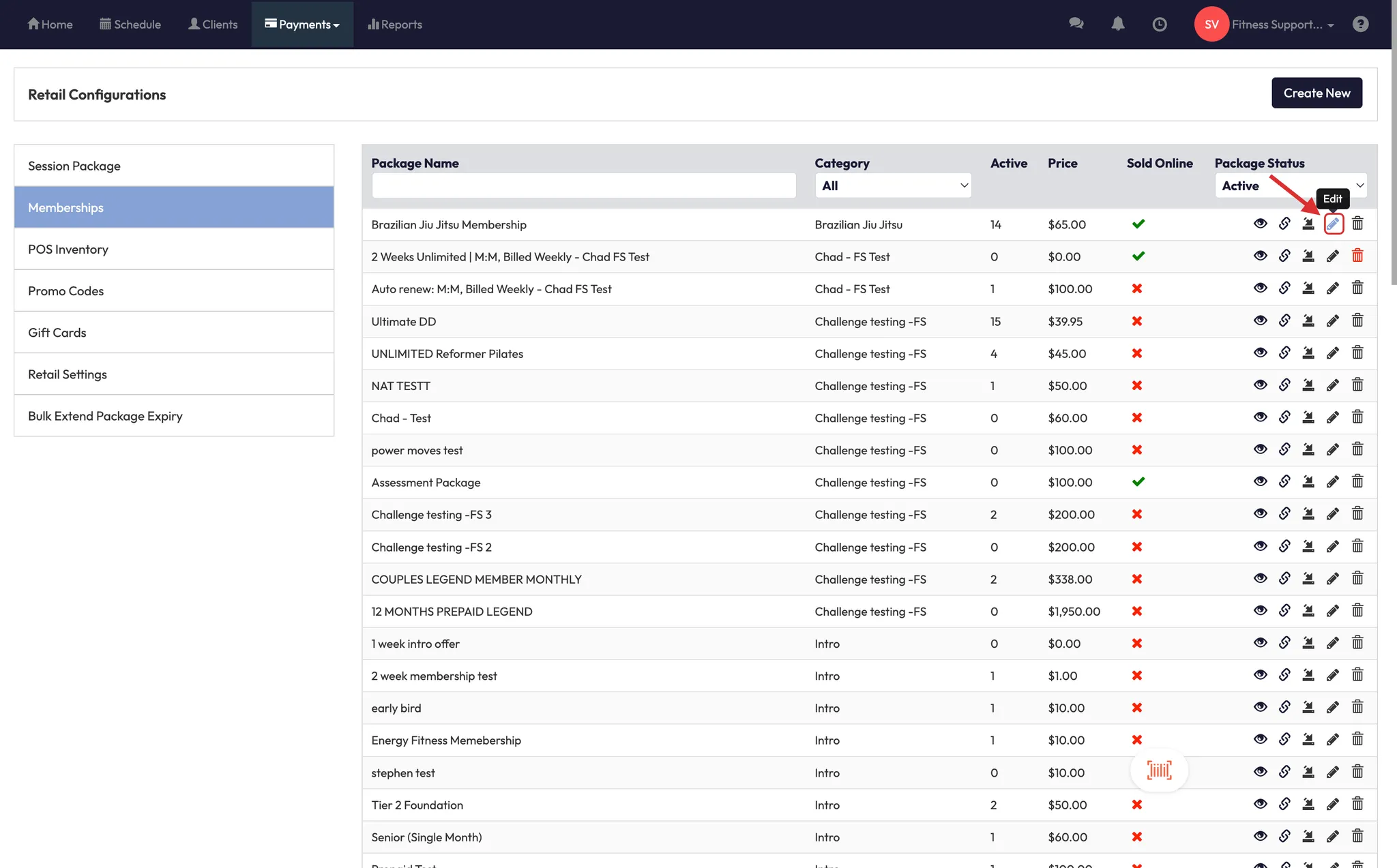Expand the Fitness Support account menu
This screenshot has height=868, width=1397.
click(x=1276, y=25)
